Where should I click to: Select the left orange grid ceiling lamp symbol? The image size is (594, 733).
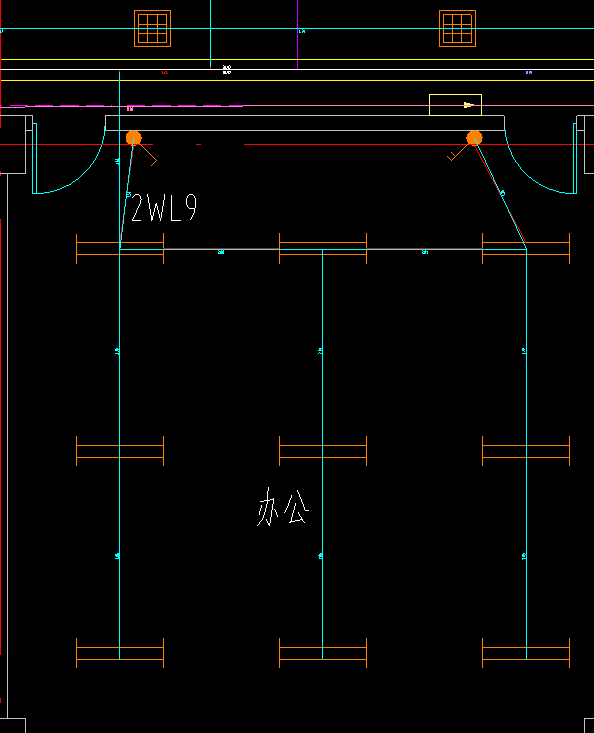pos(152,29)
